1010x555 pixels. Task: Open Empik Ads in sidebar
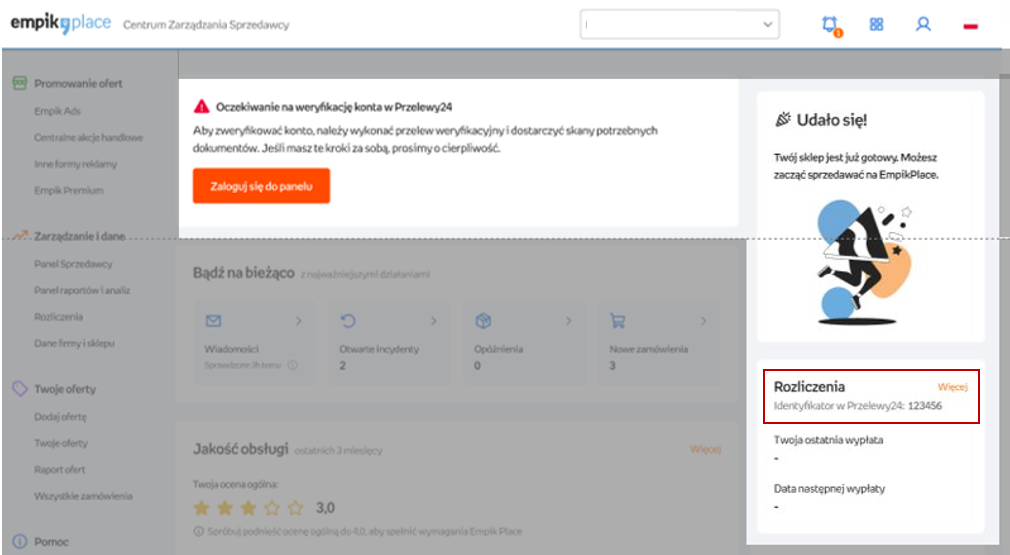coord(55,111)
